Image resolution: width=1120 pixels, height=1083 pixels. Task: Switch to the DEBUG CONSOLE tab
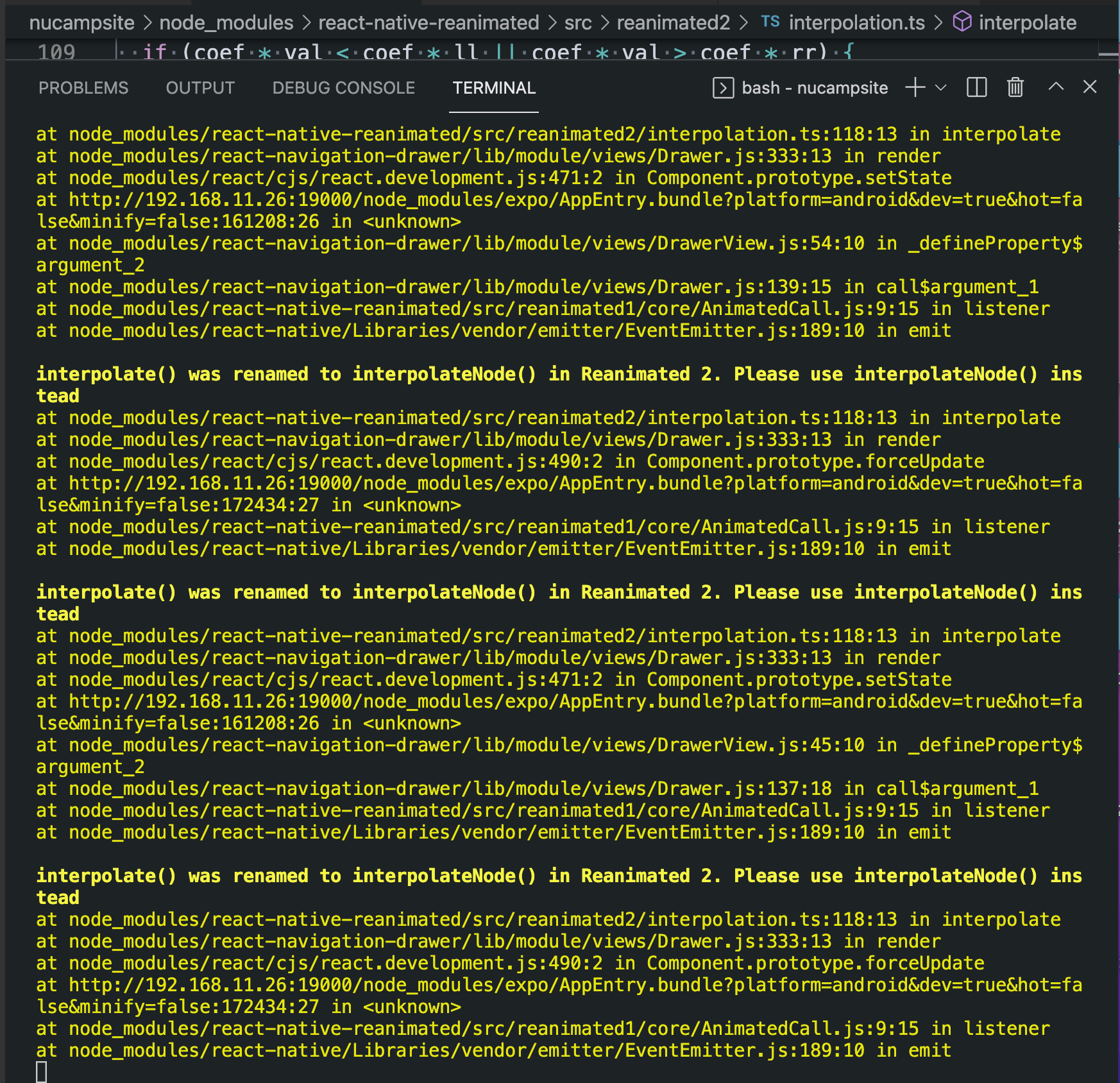tap(343, 88)
